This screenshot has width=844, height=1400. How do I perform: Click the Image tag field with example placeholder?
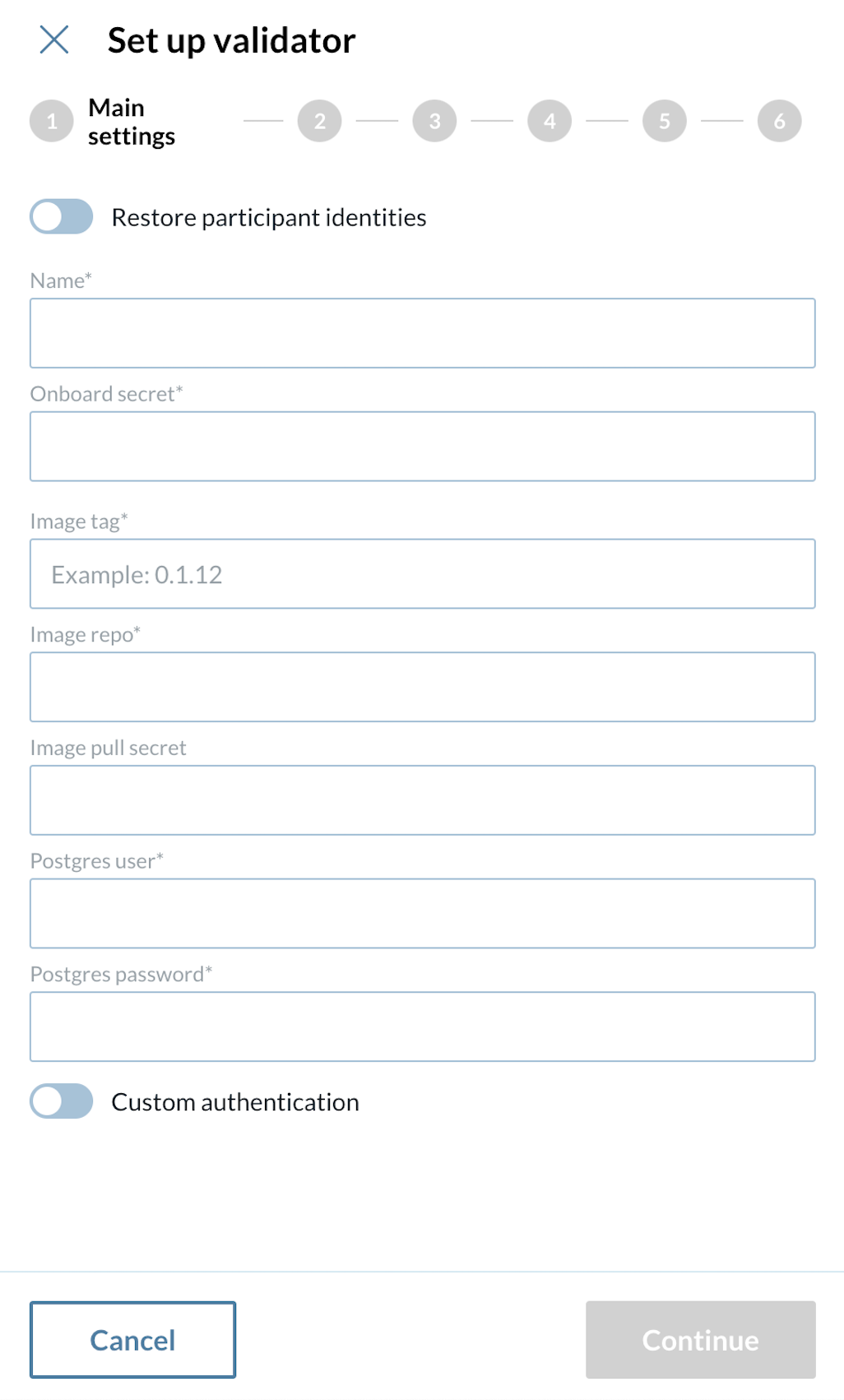[x=422, y=573]
